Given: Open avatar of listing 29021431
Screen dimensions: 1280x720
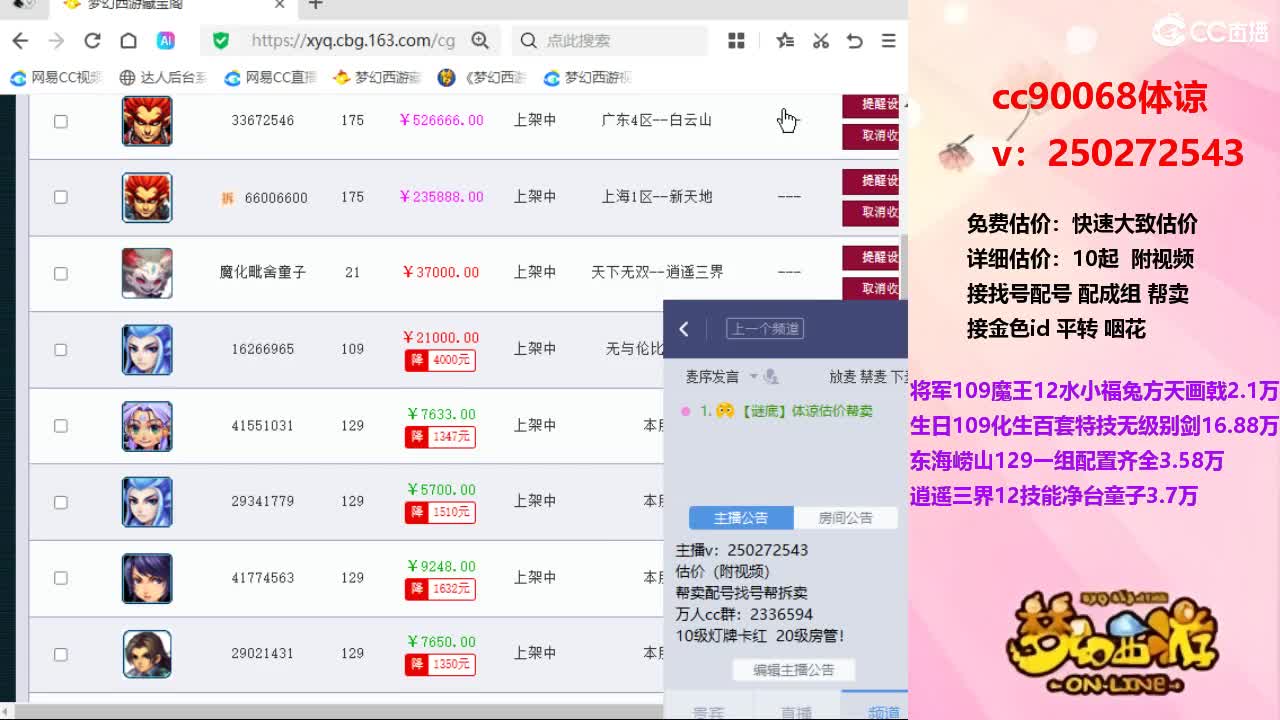Looking at the screenshot, I should click(147, 654).
